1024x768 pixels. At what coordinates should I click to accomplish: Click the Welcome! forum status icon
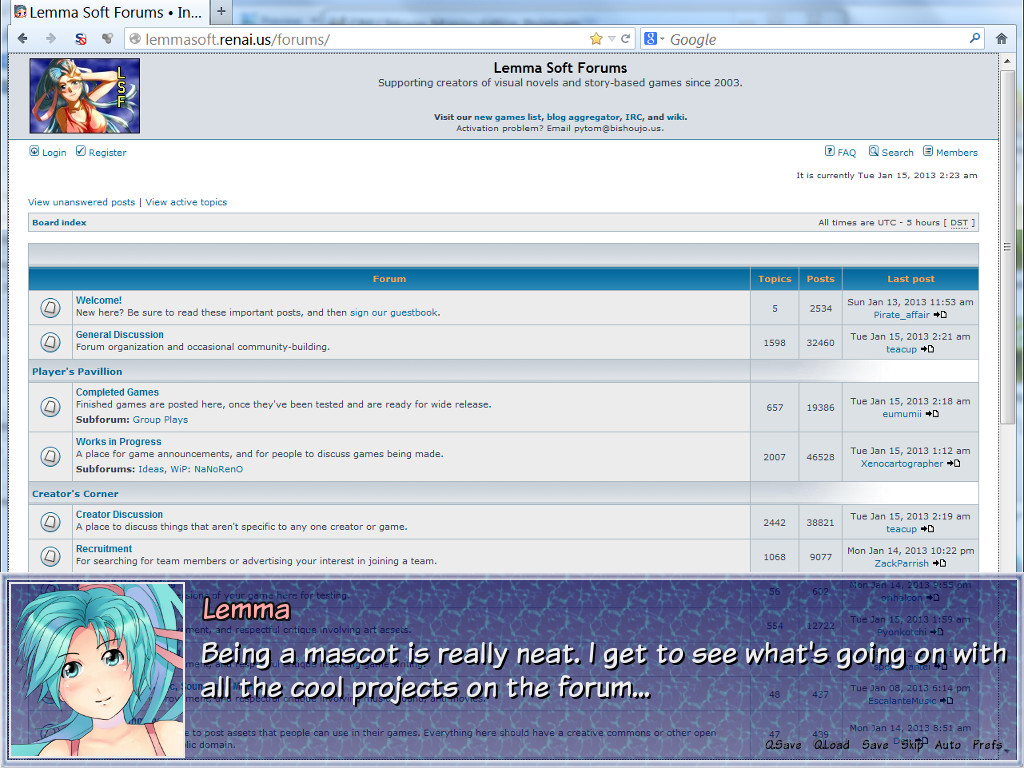[50, 307]
